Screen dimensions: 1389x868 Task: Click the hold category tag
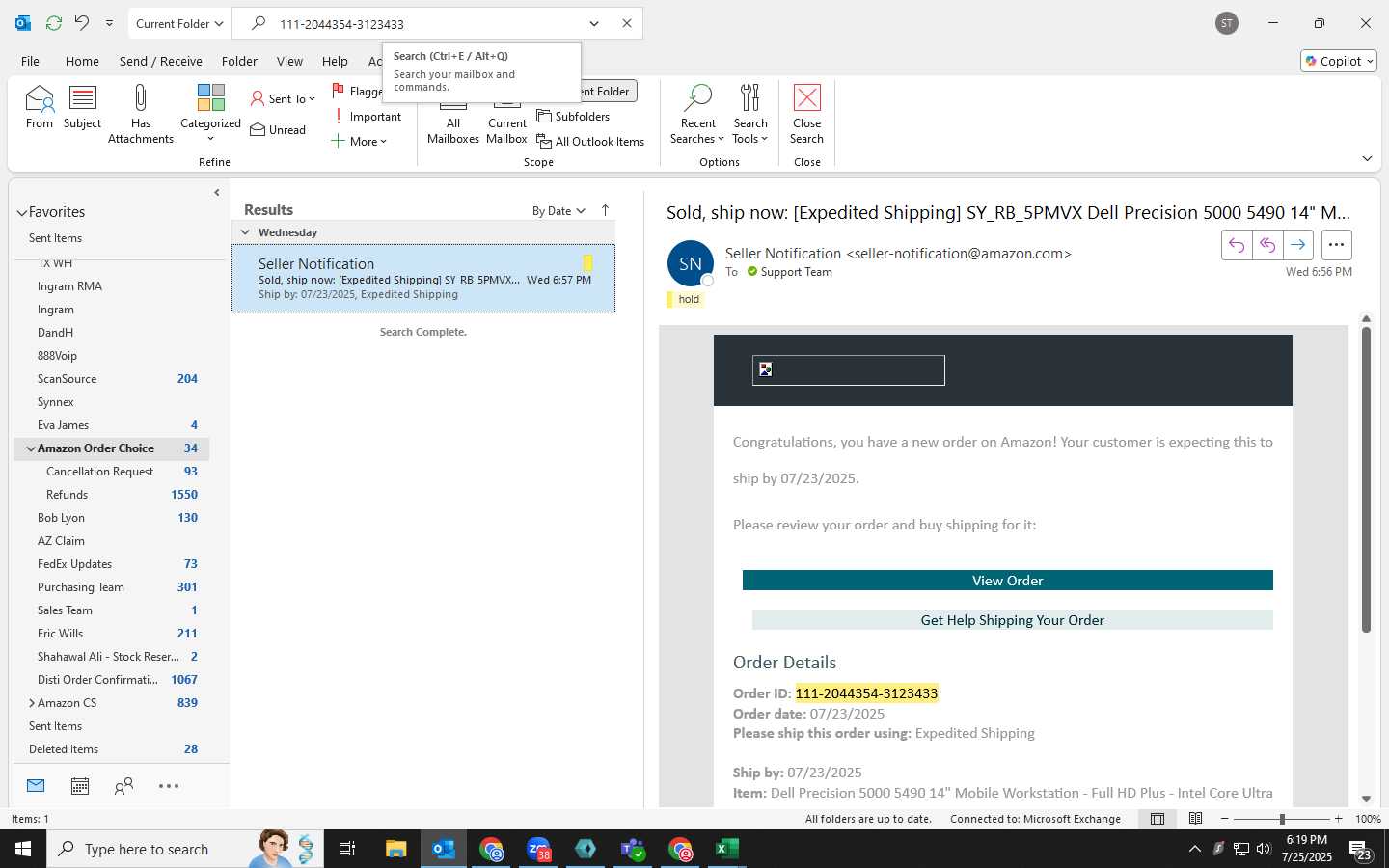pyautogui.click(x=686, y=299)
